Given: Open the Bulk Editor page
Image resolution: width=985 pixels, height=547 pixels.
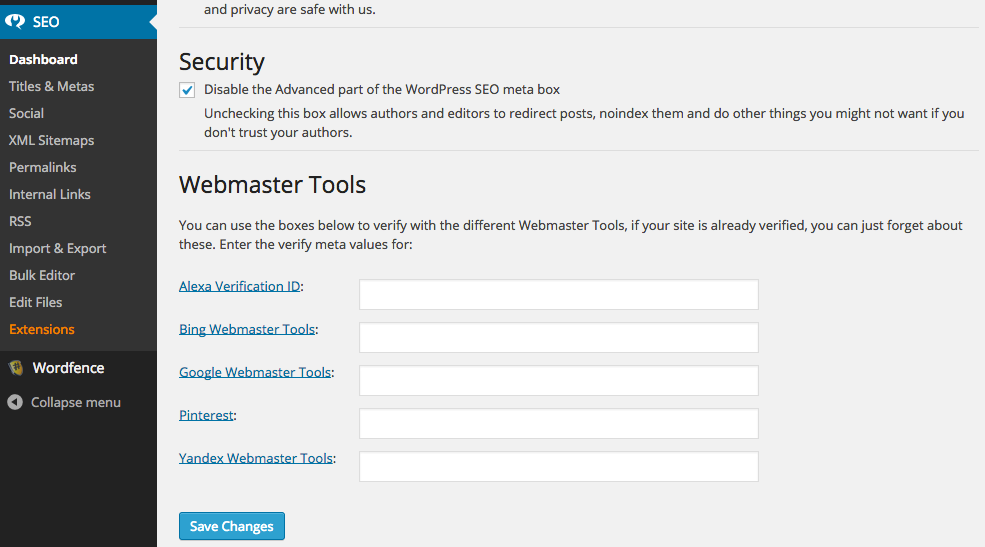Looking at the screenshot, I should [42, 275].
